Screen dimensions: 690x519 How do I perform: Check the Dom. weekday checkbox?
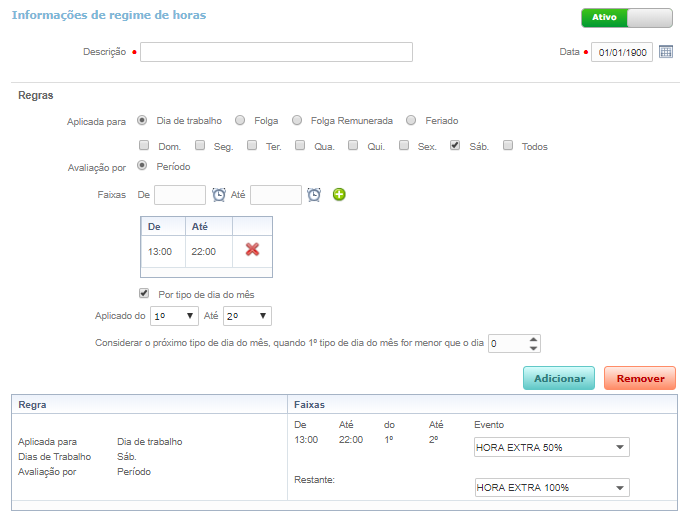[143, 146]
